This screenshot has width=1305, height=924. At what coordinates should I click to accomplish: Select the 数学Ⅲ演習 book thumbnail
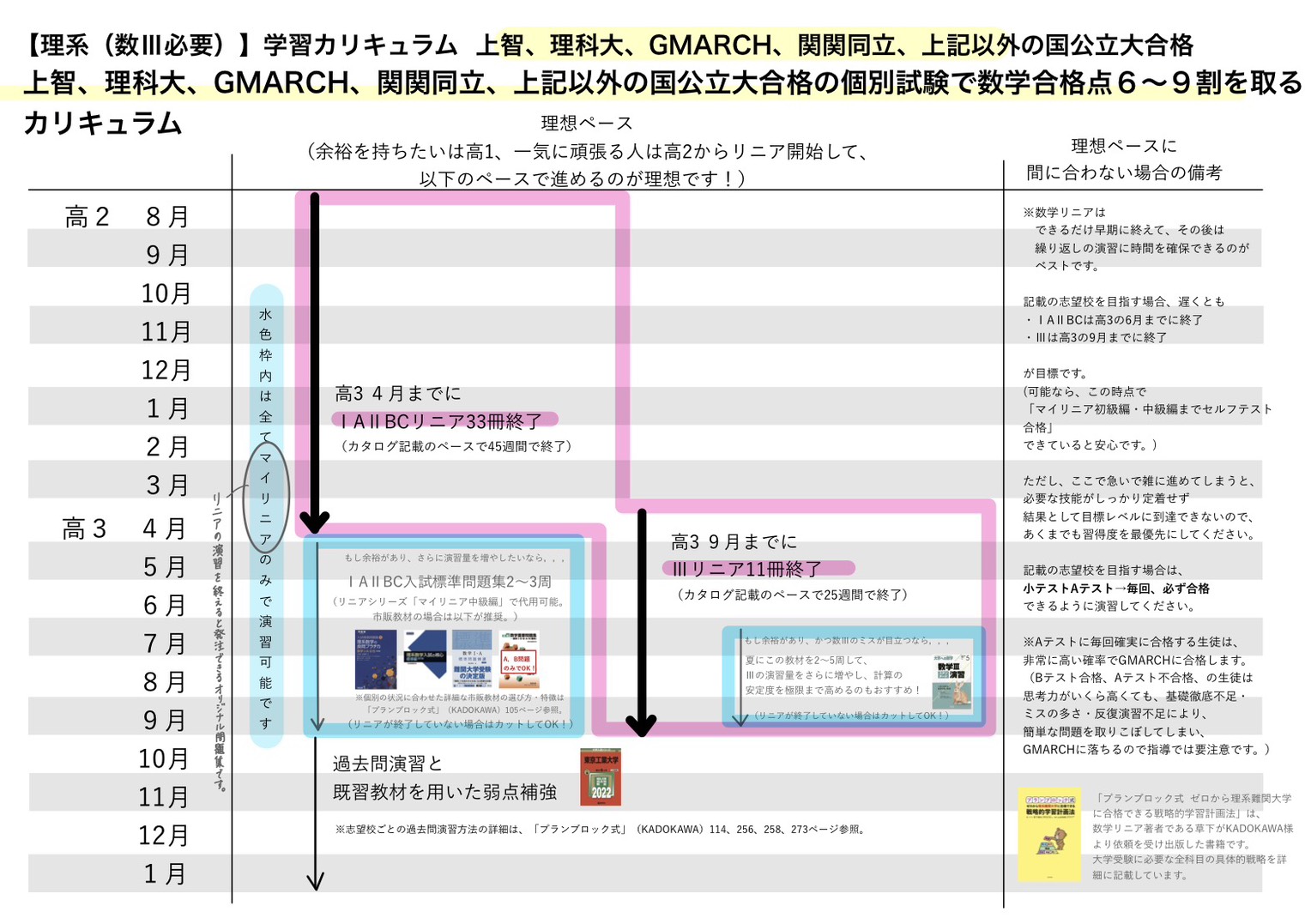click(952, 684)
